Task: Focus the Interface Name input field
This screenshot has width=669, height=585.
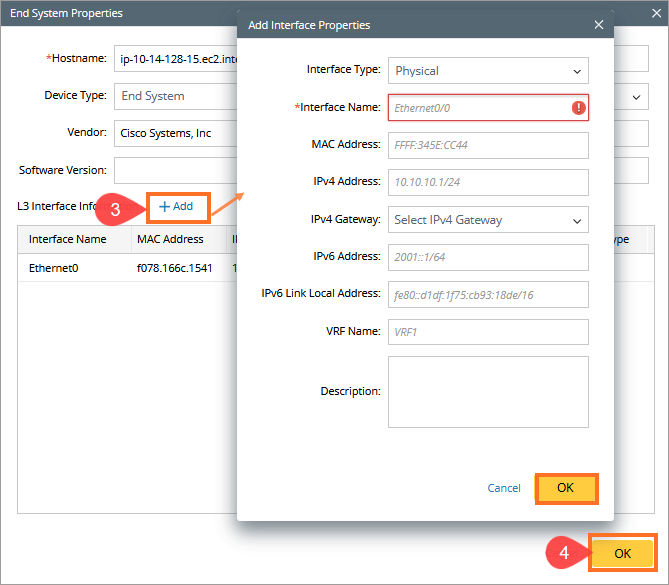Action: pos(478,108)
